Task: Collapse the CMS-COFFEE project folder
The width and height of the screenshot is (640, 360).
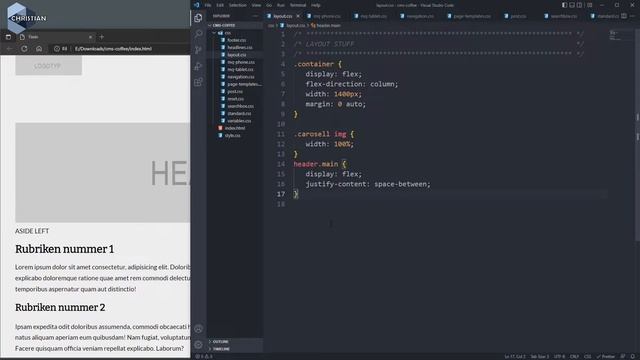Action: click(x=235, y=25)
